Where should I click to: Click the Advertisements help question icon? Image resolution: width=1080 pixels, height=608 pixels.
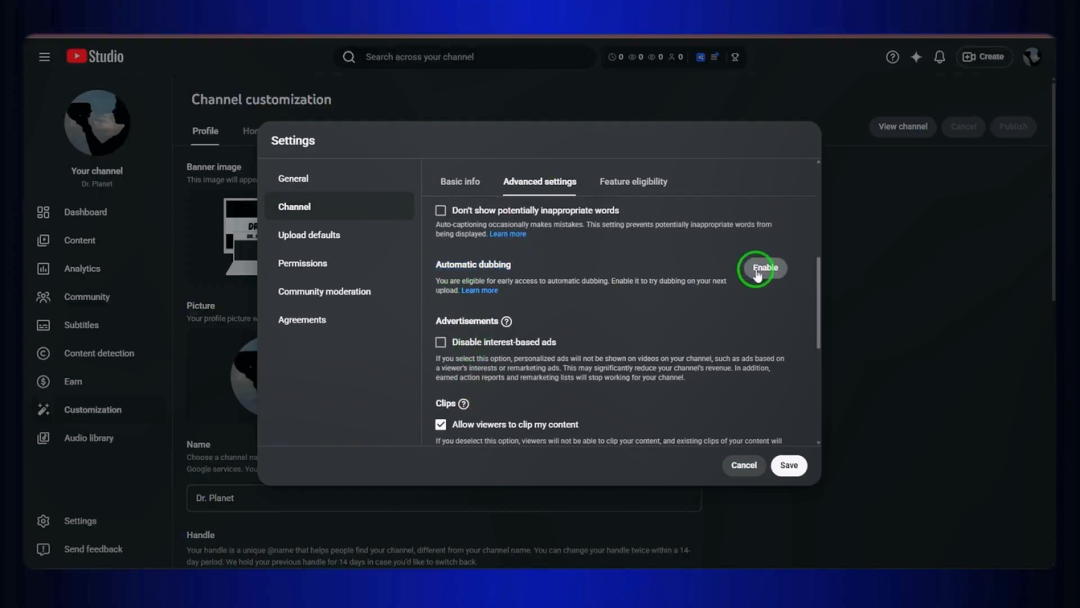(x=506, y=322)
